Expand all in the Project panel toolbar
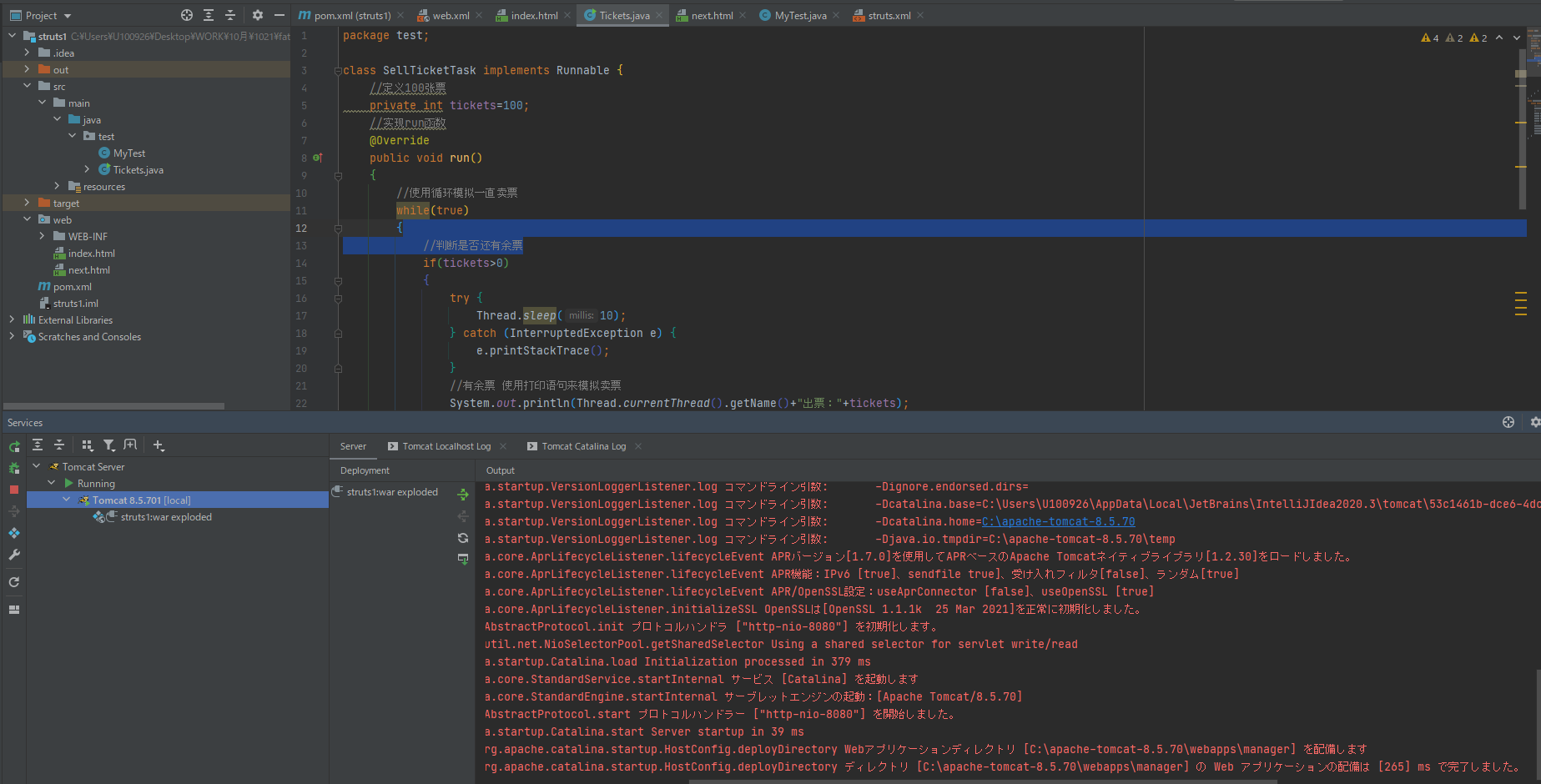The image size is (1541, 784). (209, 15)
